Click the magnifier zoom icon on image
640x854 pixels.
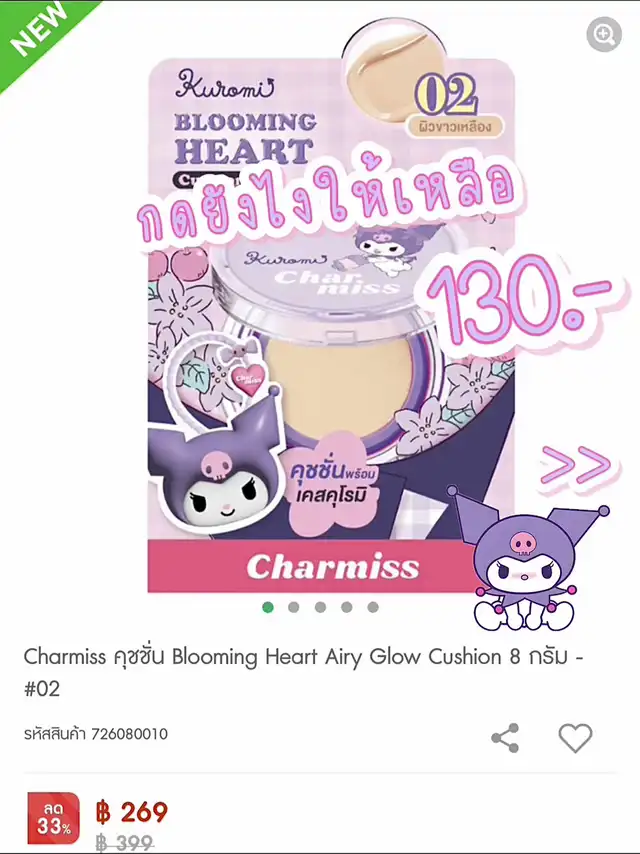point(604,34)
